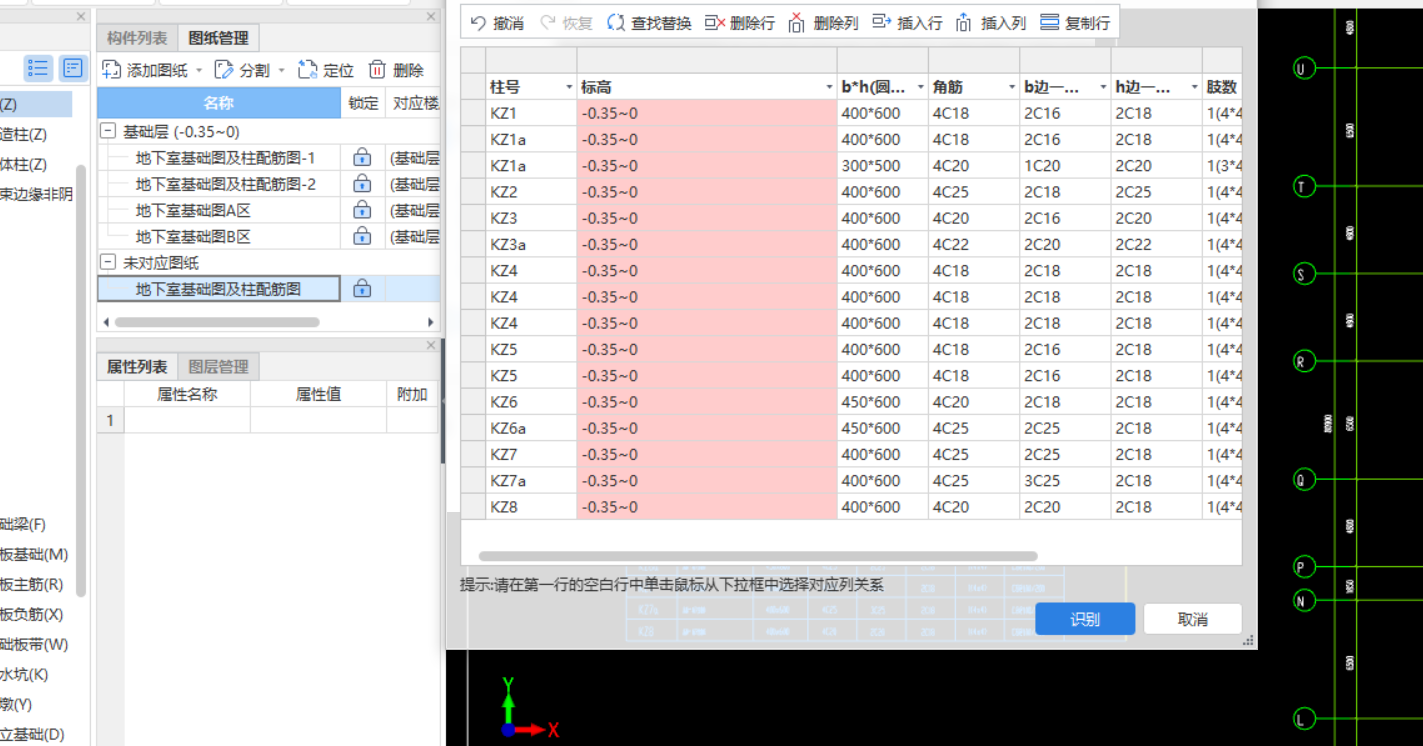This screenshot has height=746, width=1423.
Task: Switch to the 图层管理 tab
Action: 218,366
